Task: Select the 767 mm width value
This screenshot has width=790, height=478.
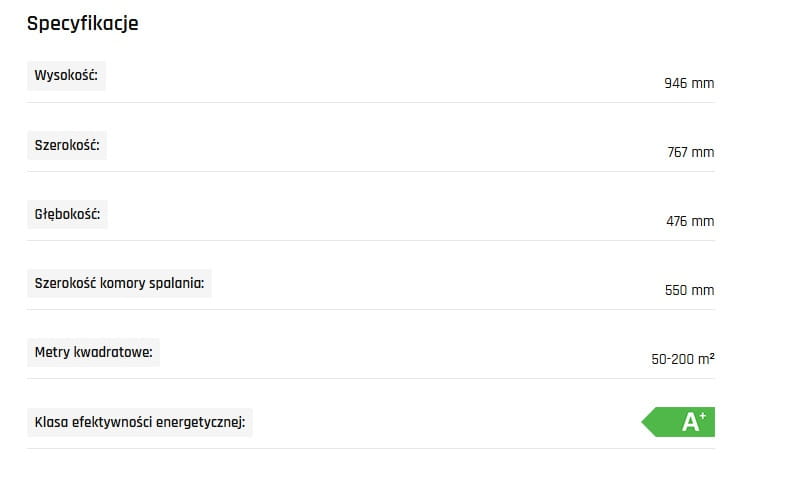Action: point(690,152)
